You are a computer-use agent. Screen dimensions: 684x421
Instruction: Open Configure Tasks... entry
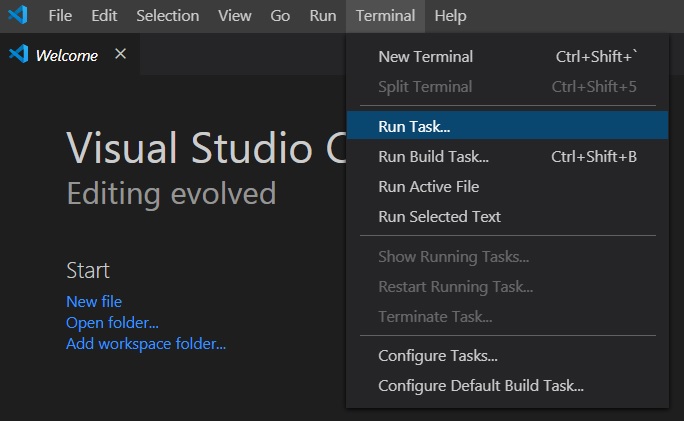pyautogui.click(x=438, y=355)
